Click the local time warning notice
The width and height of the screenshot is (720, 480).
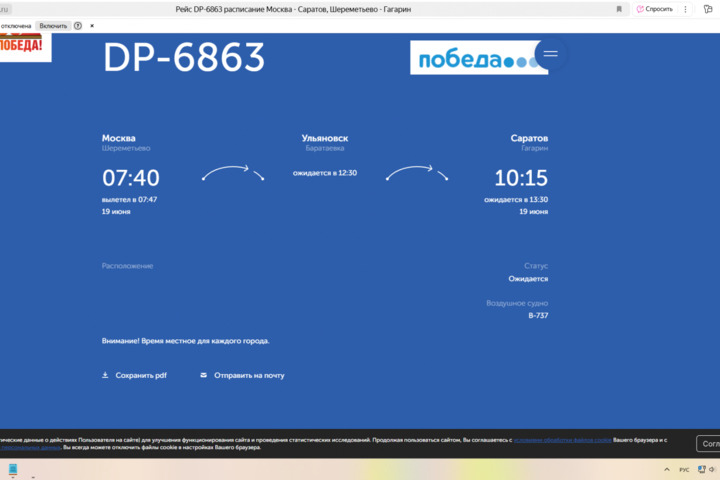[x=186, y=341]
